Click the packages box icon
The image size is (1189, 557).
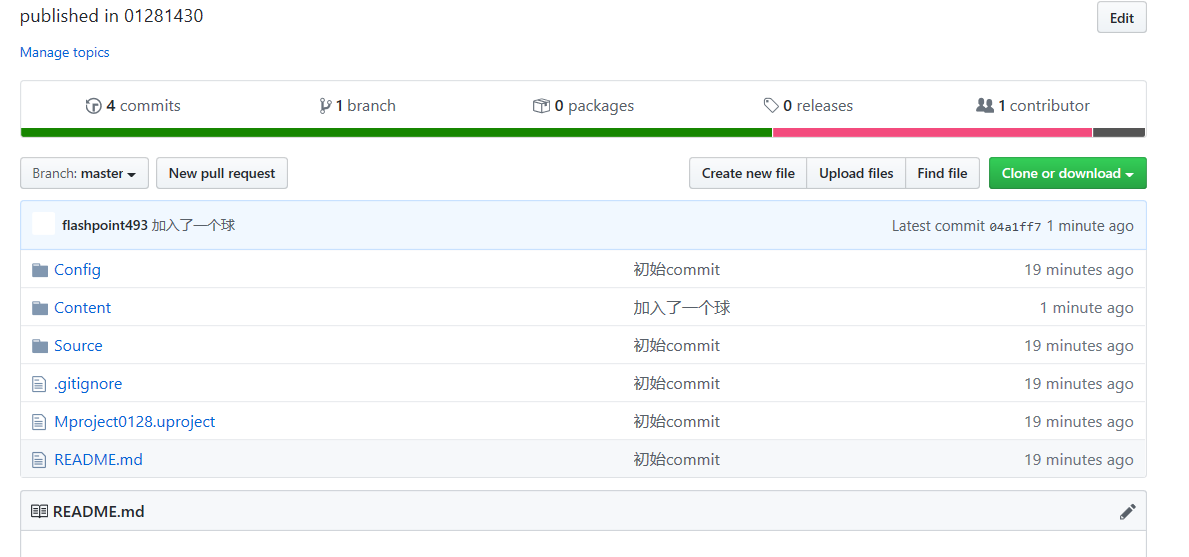(541, 106)
